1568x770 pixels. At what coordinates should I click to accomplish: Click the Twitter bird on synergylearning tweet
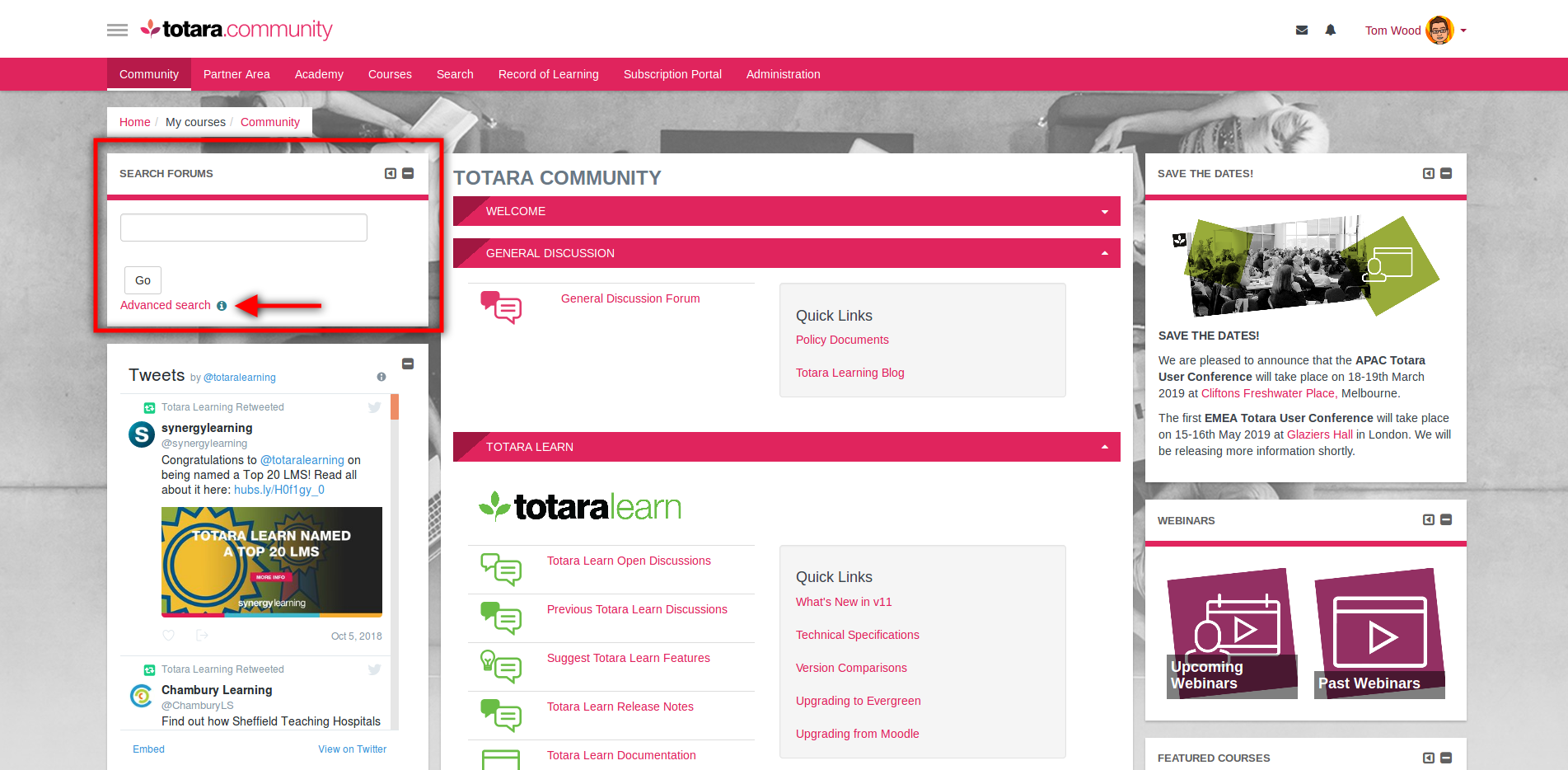click(375, 407)
